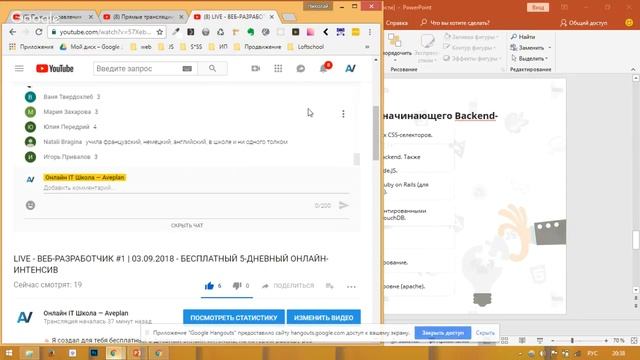
Task: Open chat options three-dot menu
Action: click(343, 114)
